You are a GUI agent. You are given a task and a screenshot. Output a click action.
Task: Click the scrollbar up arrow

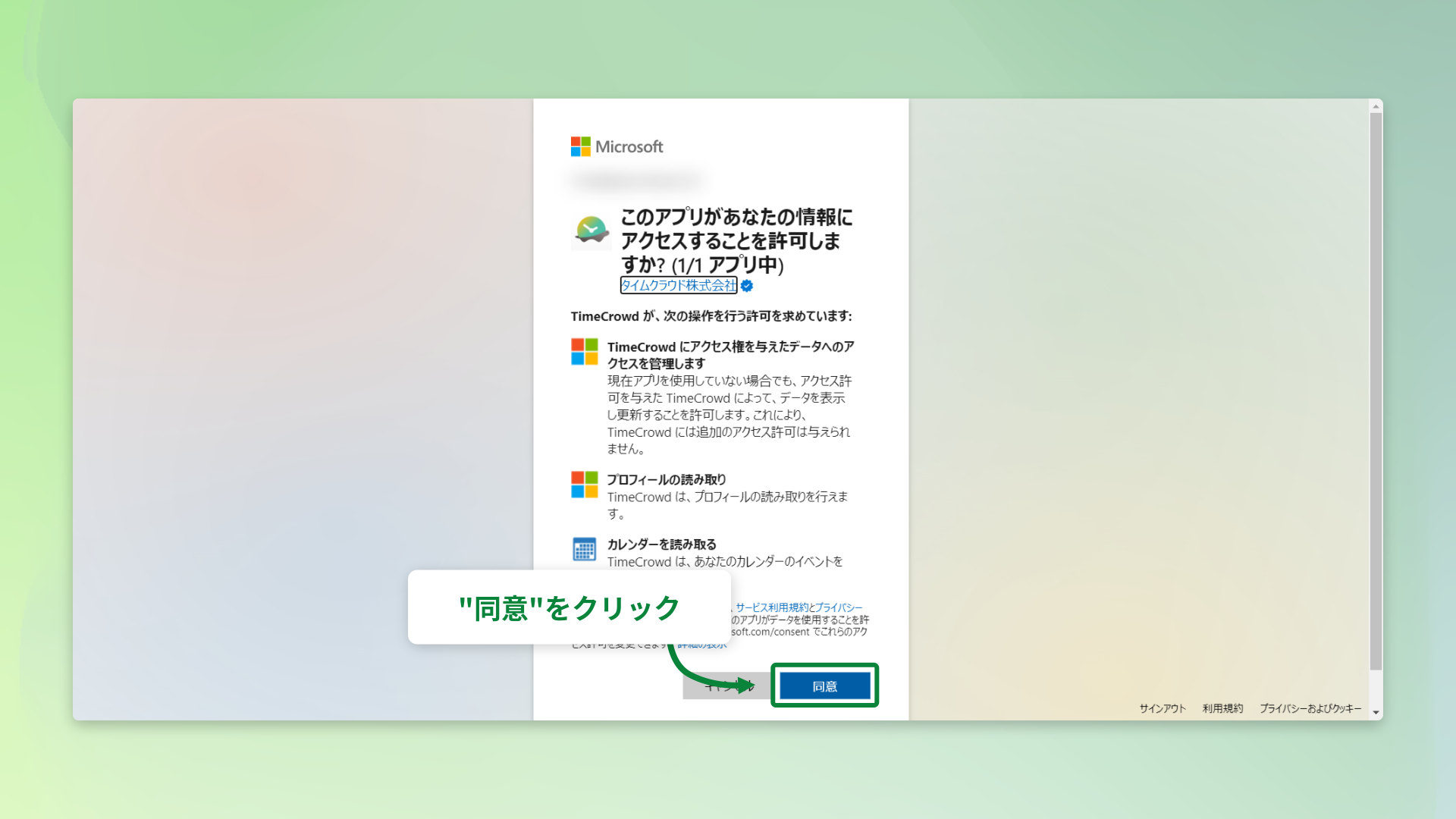point(1374,106)
